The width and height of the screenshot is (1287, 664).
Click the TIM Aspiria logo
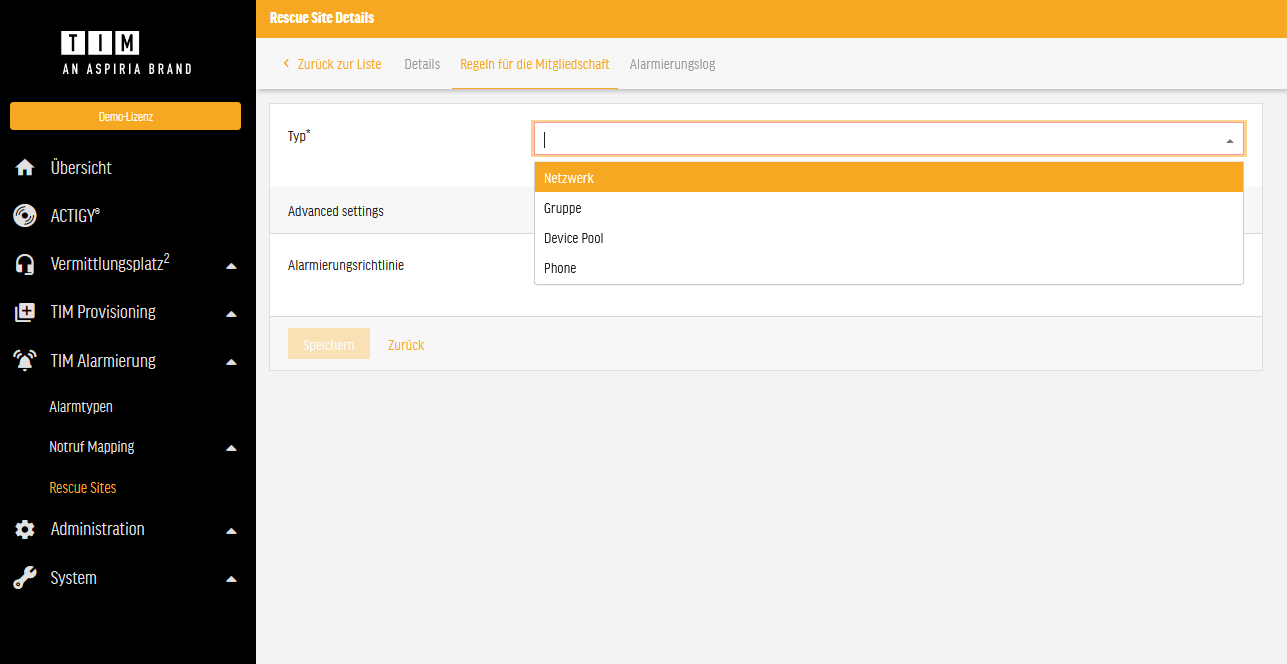(x=127, y=53)
